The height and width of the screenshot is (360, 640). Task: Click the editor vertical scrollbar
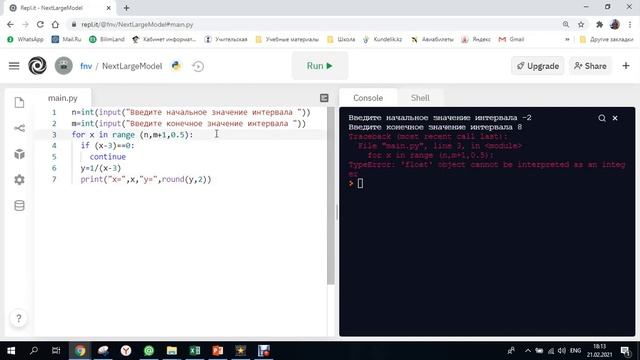331,196
